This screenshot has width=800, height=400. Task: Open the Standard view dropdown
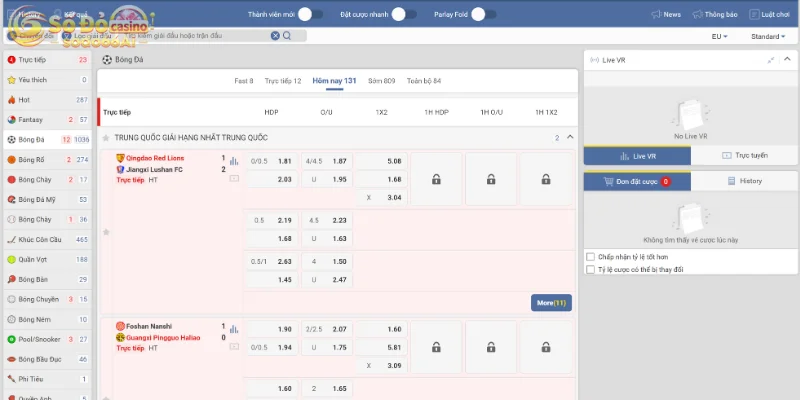point(769,36)
